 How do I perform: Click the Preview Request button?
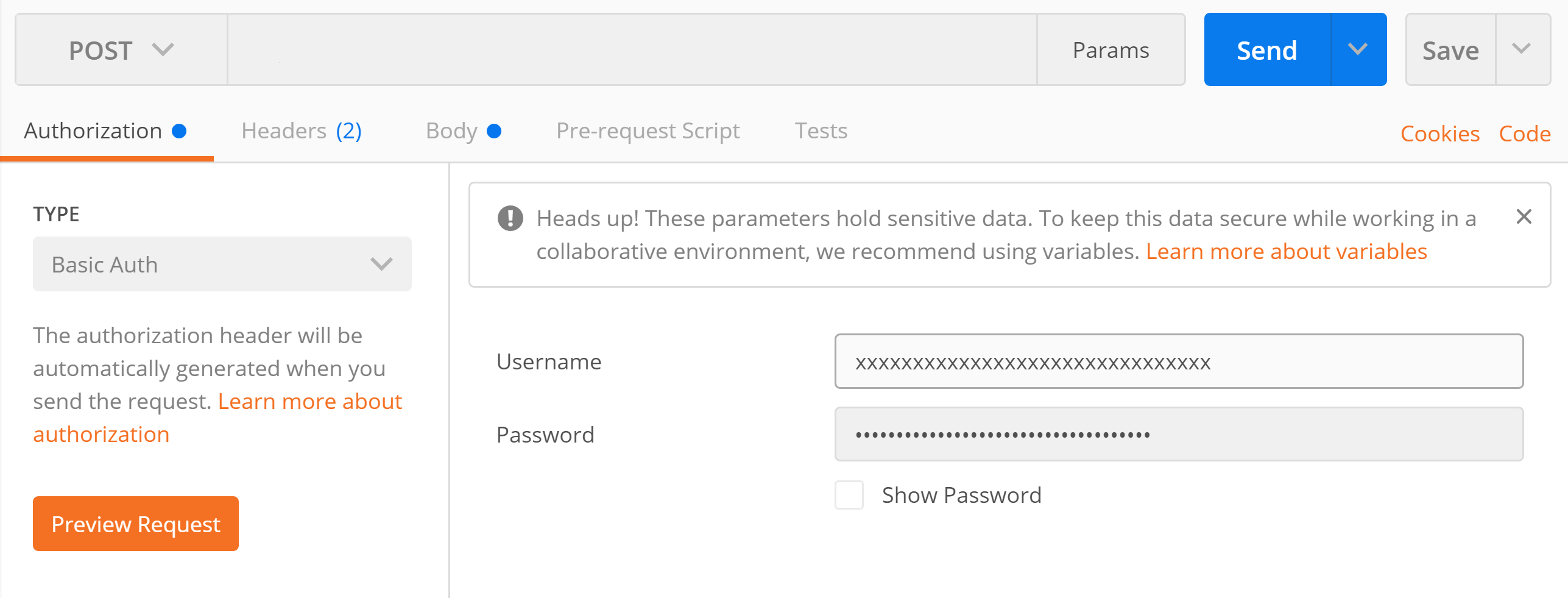click(x=136, y=524)
